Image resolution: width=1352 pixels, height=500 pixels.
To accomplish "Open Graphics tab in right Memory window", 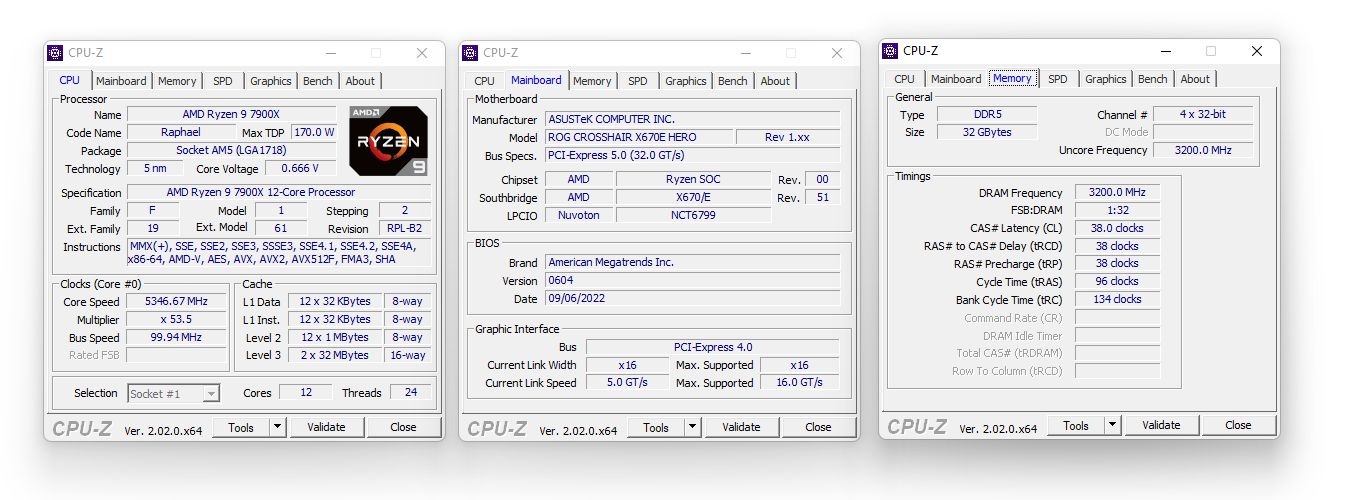I will pyautogui.click(x=1106, y=79).
